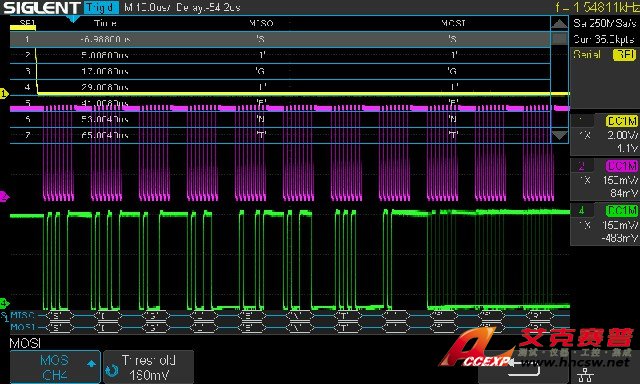Click the decode list scroll up arrow
Viewport: 640px width, 384px height.
pos(559,24)
